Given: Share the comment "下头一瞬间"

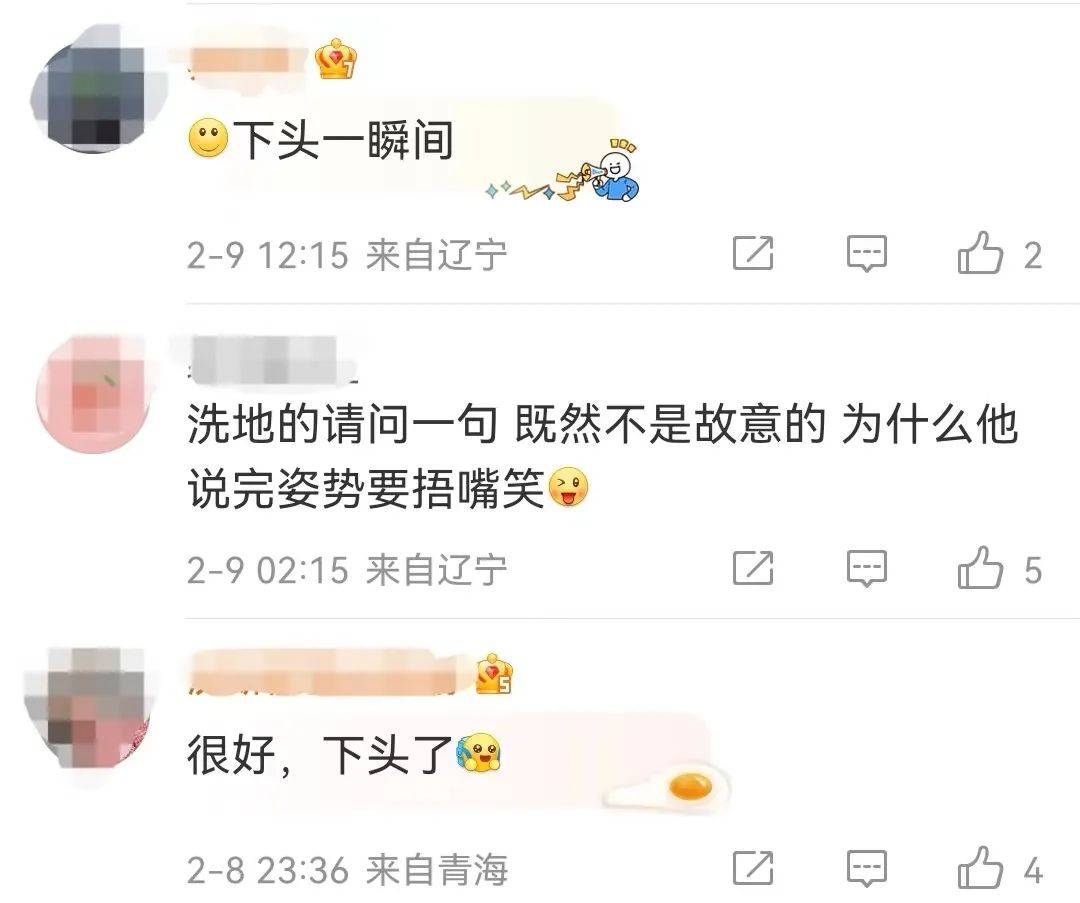Looking at the screenshot, I should [x=753, y=253].
